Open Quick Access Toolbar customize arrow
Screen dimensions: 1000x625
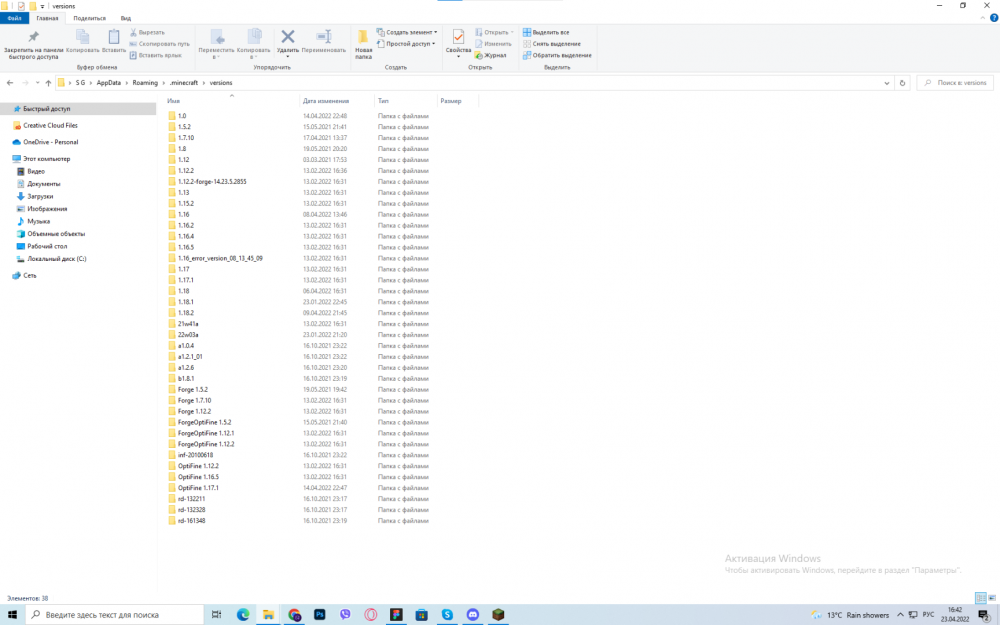click(43, 6)
